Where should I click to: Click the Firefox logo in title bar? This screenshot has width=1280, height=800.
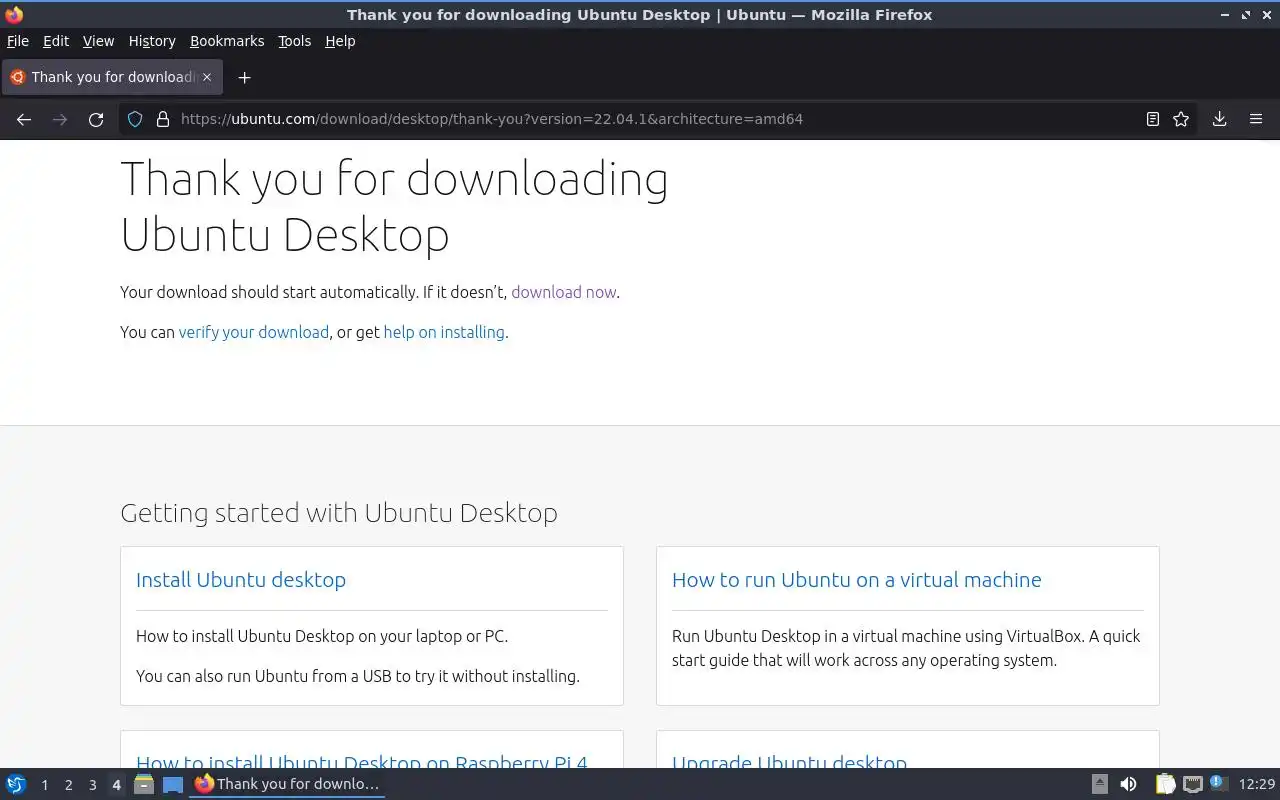14,15
